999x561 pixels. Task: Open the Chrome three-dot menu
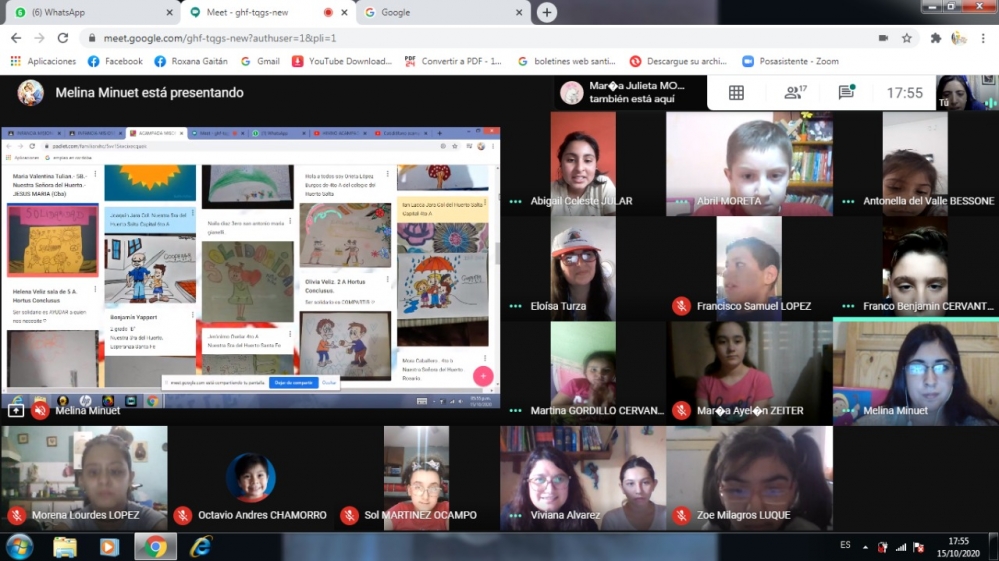[x=983, y=38]
